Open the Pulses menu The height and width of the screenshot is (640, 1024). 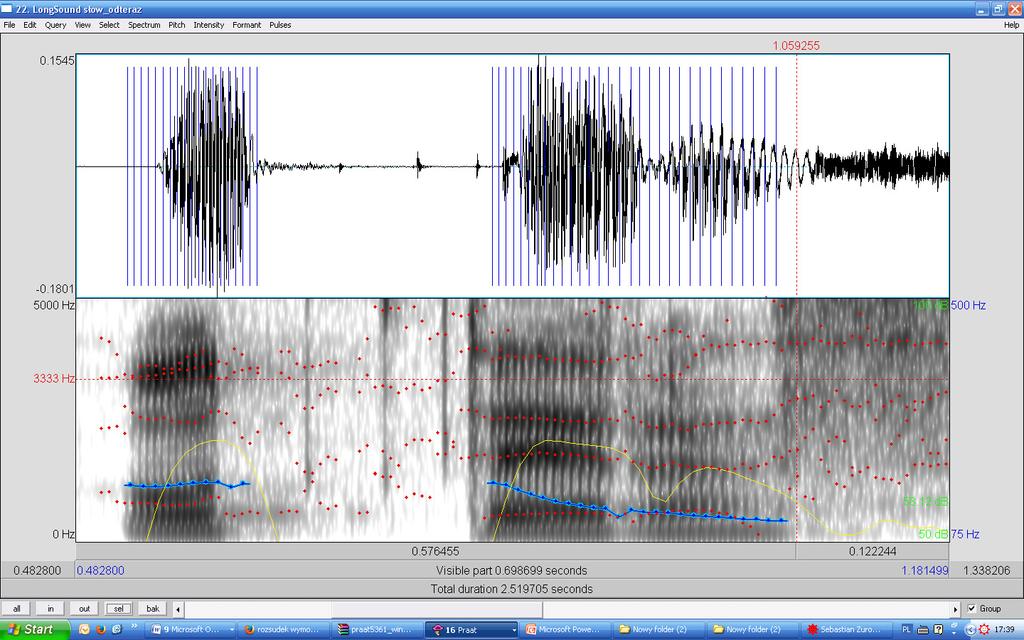tap(280, 25)
